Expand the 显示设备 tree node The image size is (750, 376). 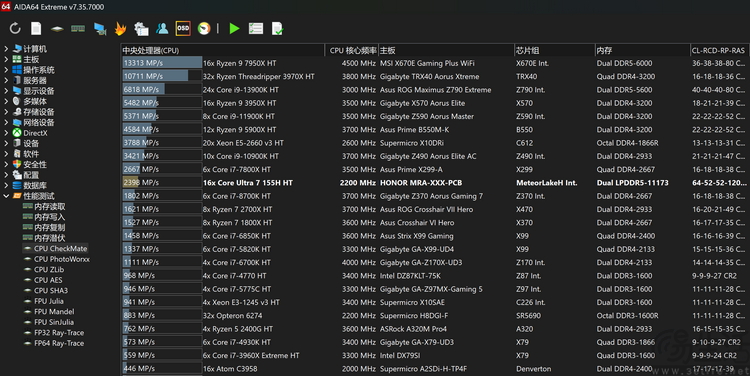[6, 91]
